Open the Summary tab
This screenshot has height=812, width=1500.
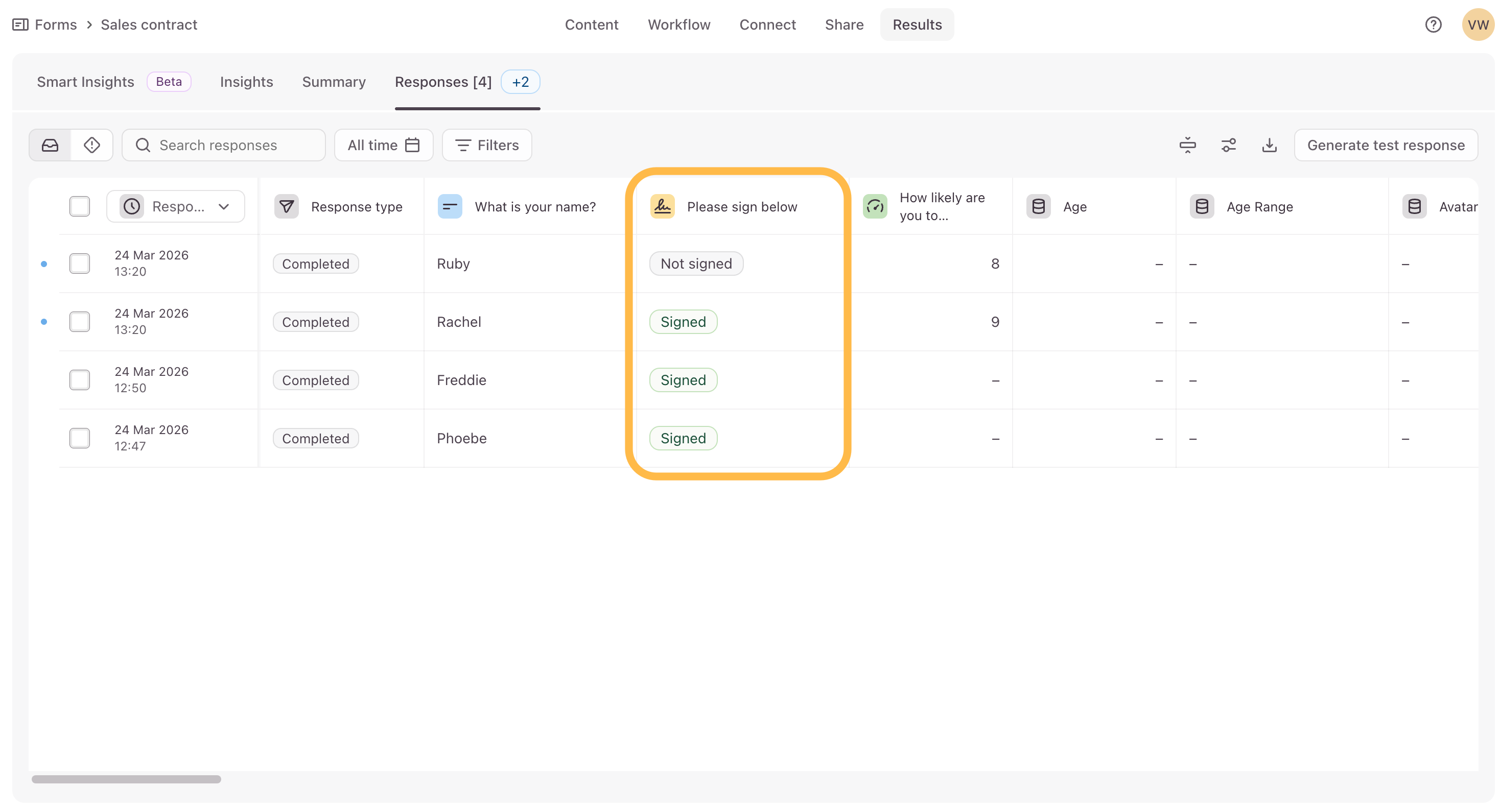pos(334,82)
